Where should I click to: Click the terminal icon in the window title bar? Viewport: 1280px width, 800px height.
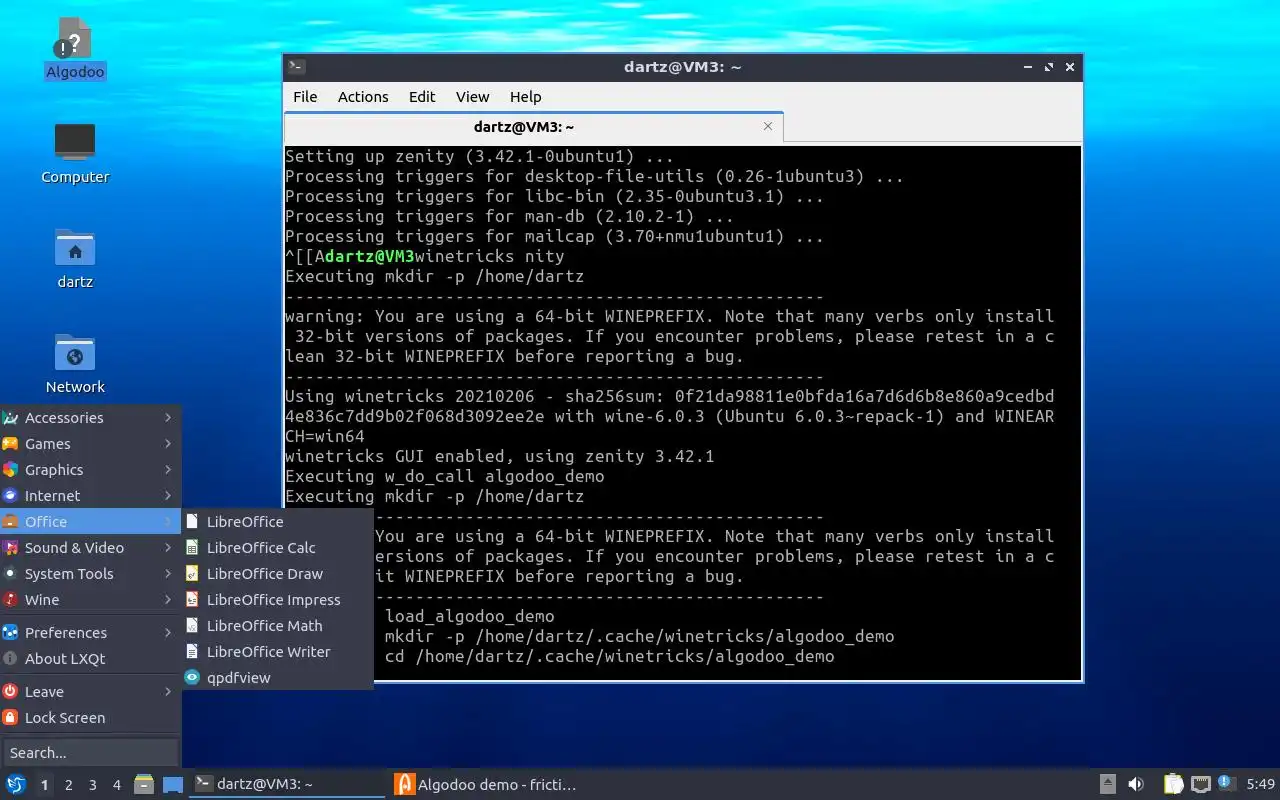(x=296, y=67)
